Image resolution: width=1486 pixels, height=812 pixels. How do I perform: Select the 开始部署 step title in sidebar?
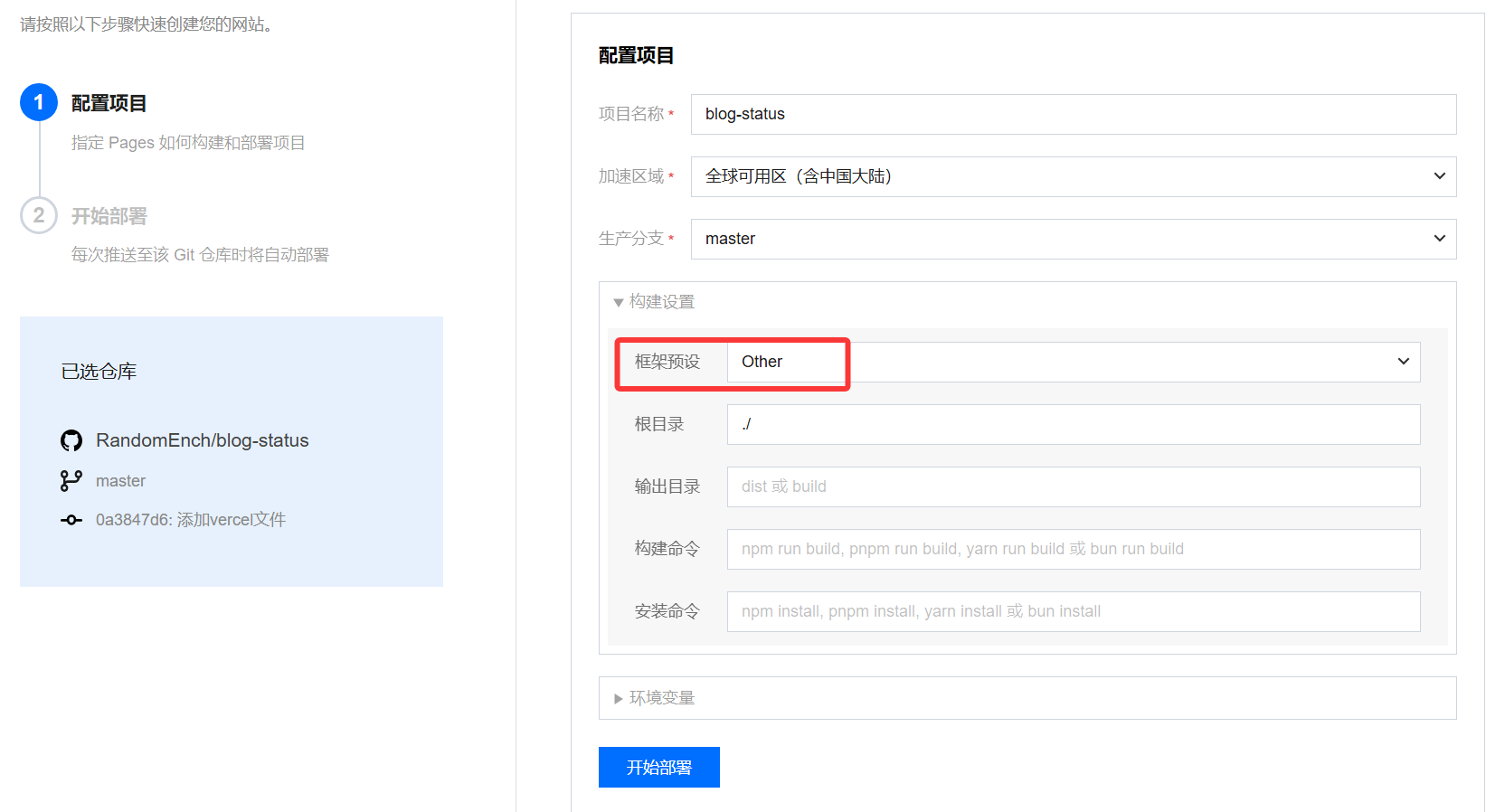(109, 216)
